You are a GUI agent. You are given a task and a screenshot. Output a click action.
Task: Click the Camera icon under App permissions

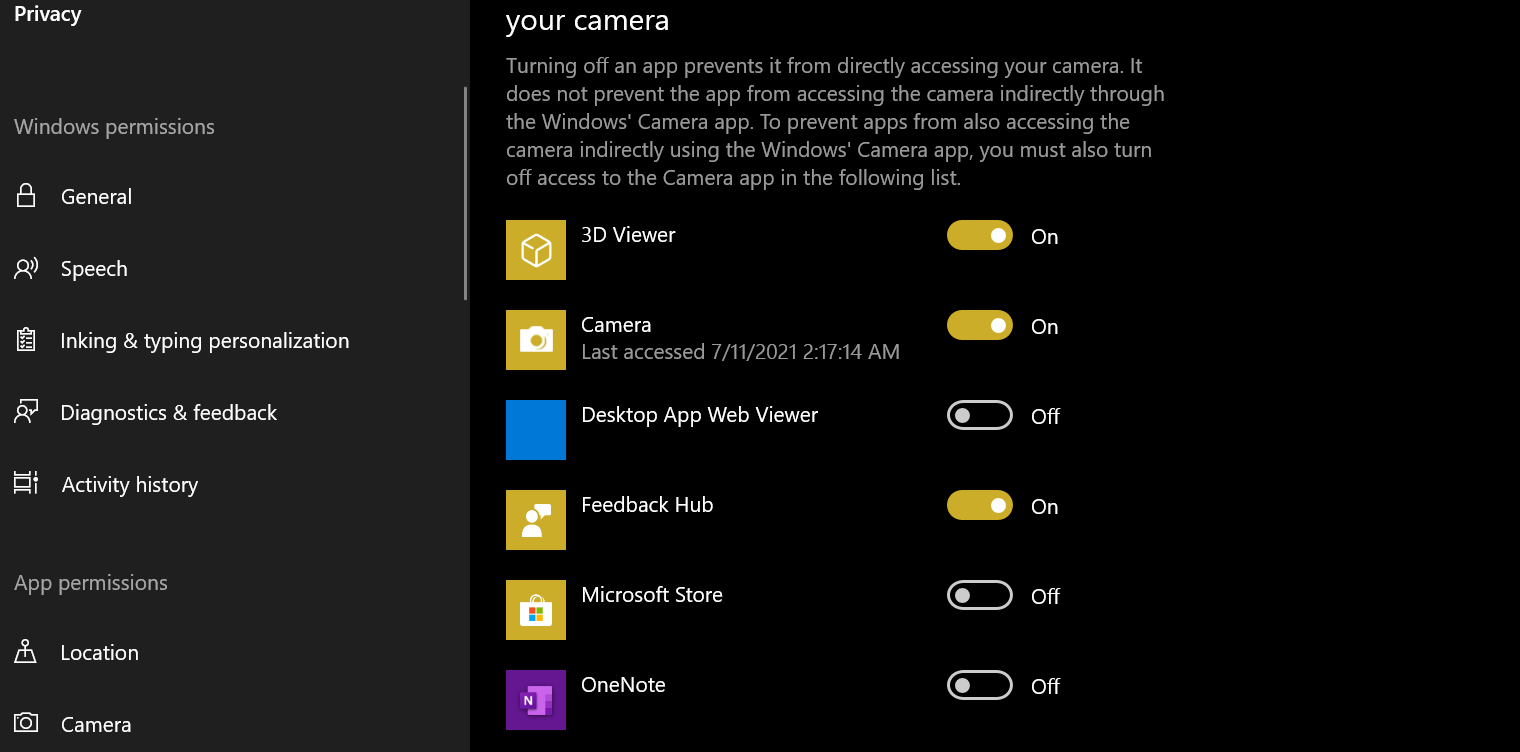(25, 724)
